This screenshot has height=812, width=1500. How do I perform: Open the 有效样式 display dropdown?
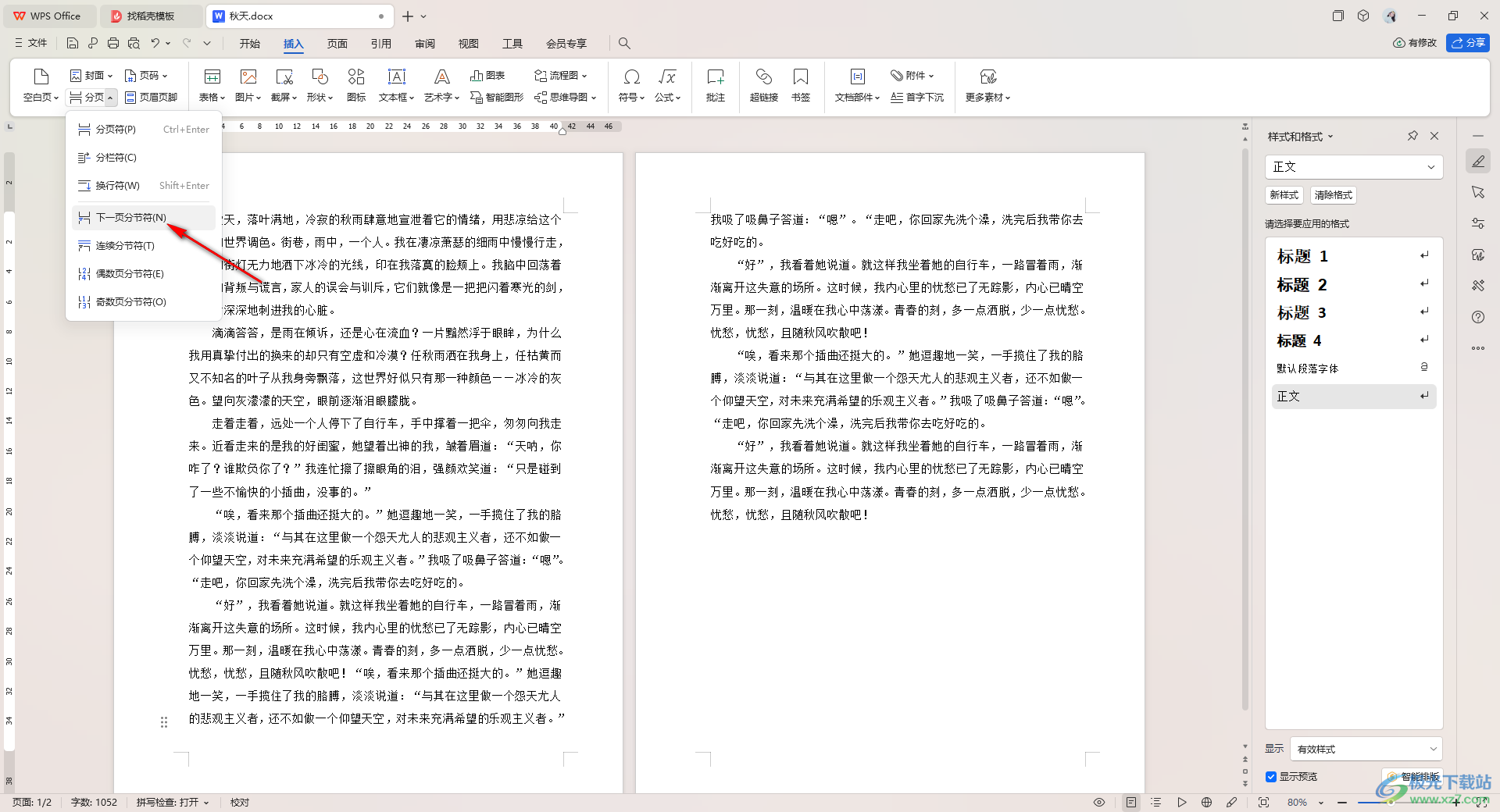(x=1366, y=749)
